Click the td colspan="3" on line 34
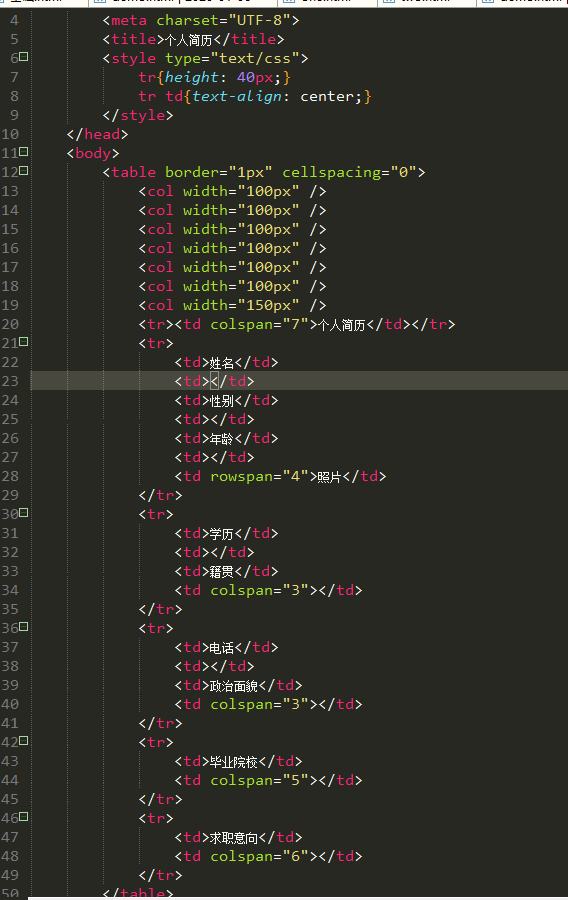This screenshot has height=900, width=568. click(x=268, y=591)
